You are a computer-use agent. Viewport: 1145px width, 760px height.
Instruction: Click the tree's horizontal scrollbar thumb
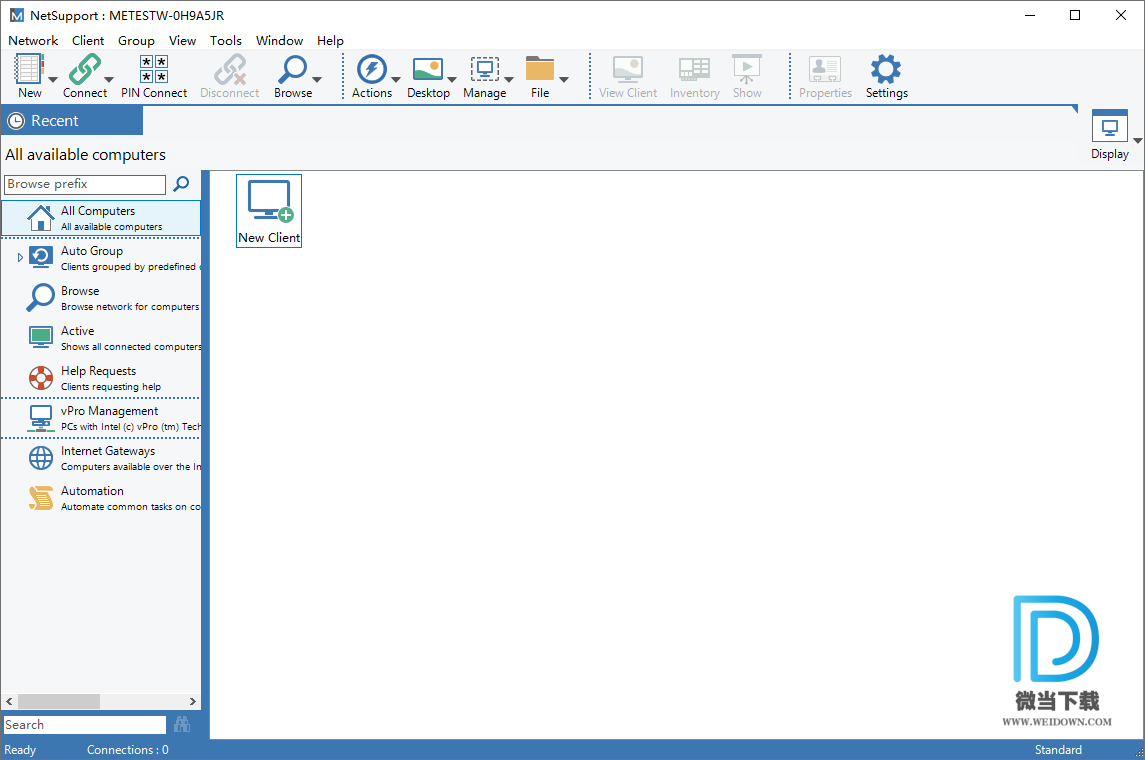click(x=58, y=701)
